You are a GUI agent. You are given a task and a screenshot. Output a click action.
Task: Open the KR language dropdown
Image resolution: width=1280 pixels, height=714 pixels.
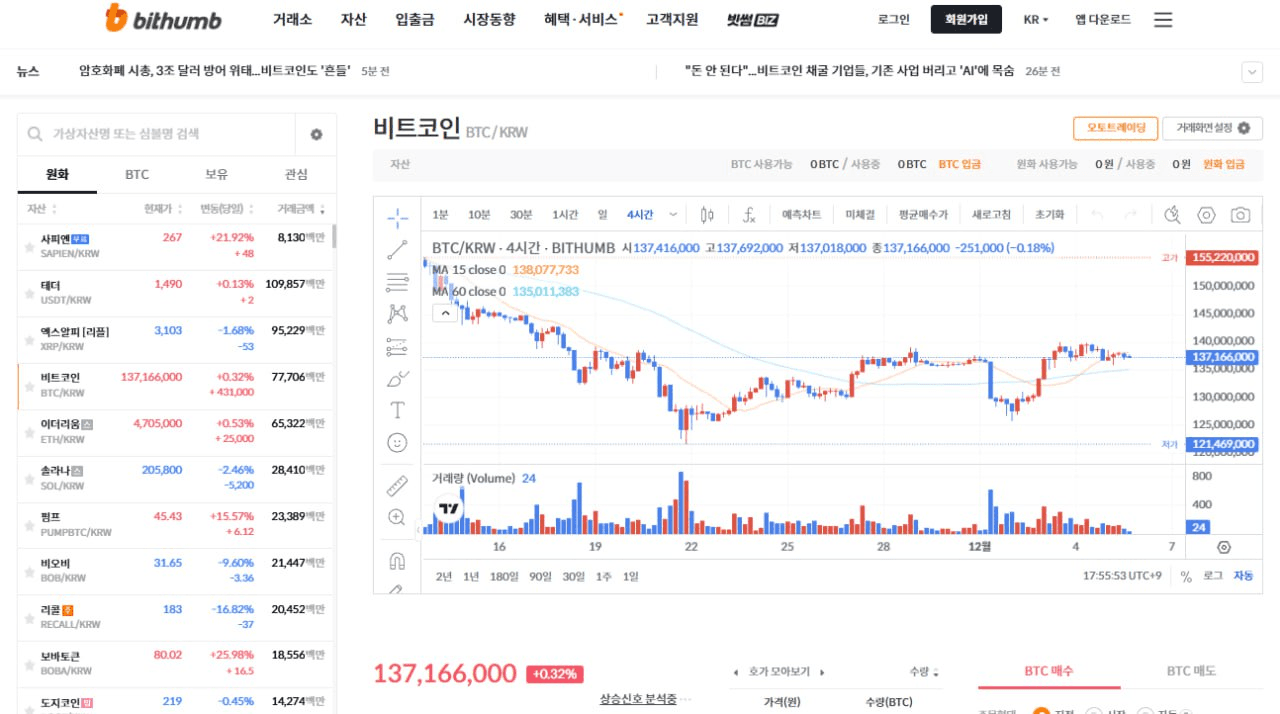(x=1035, y=19)
